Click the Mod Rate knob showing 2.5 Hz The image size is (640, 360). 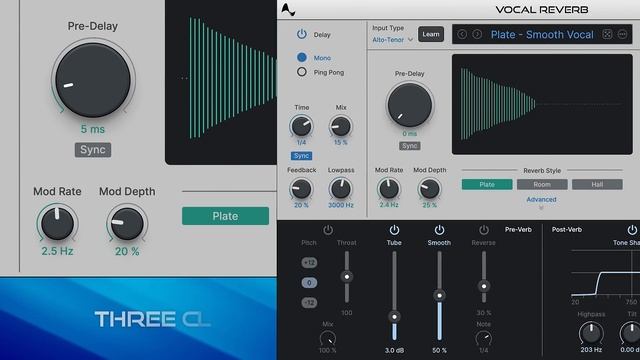coord(57,223)
